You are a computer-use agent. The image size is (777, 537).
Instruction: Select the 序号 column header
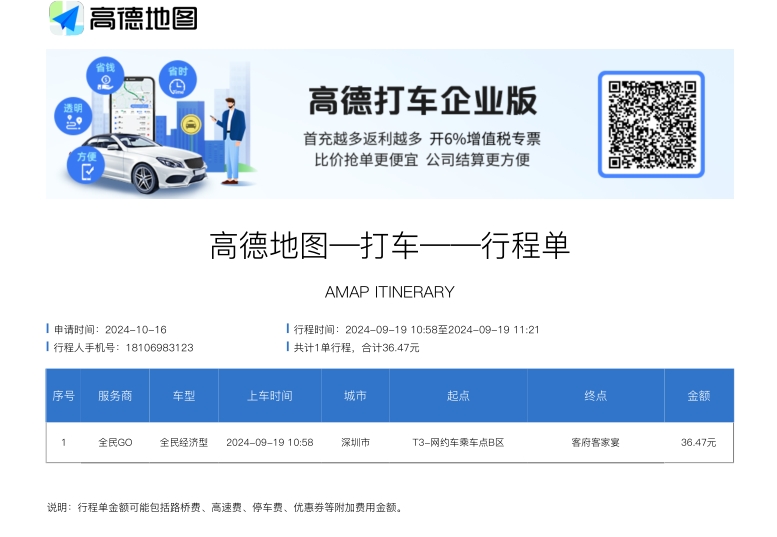pos(63,396)
